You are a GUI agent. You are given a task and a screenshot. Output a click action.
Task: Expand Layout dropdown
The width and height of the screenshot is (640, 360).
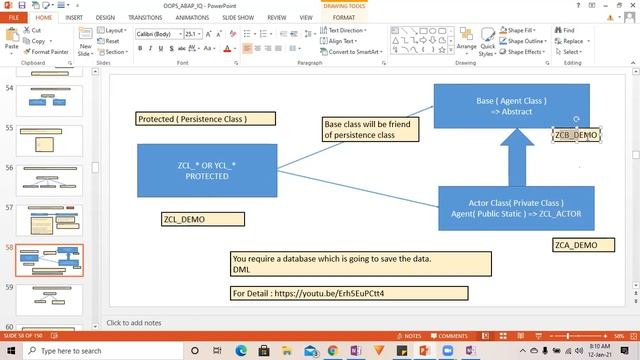point(112,30)
